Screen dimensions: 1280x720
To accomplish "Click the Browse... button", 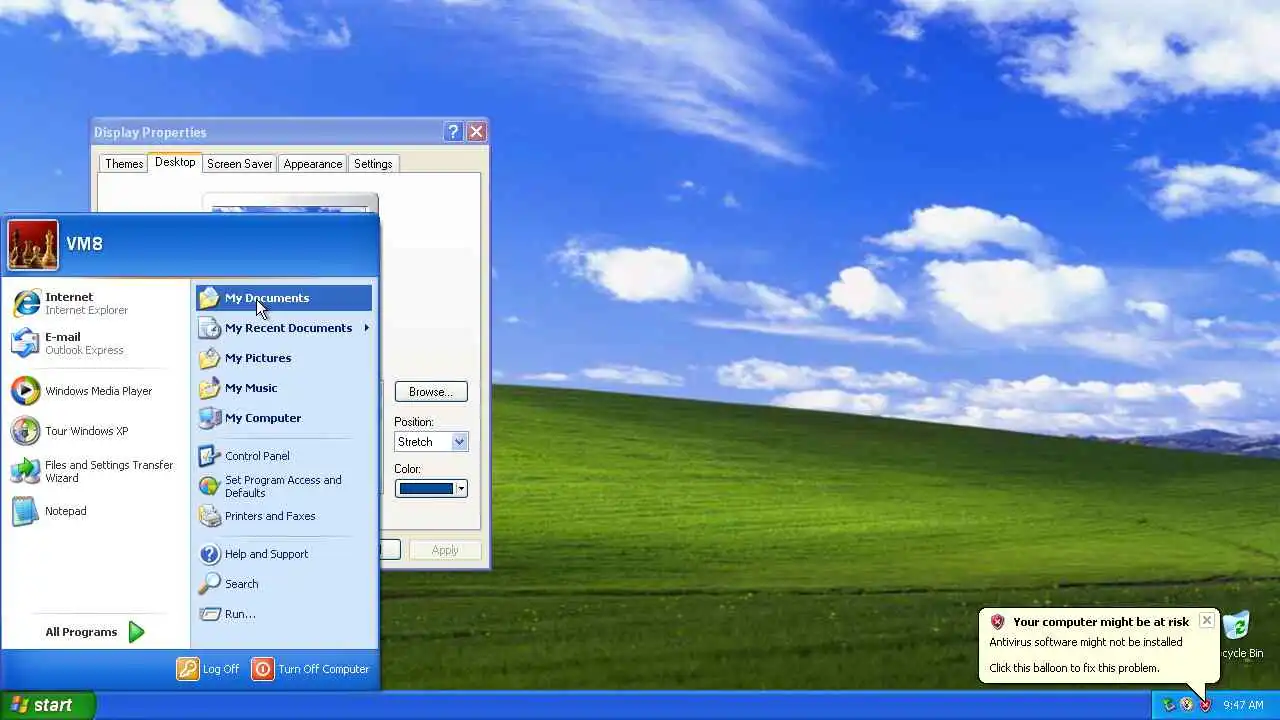I will [x=431, y=392].
